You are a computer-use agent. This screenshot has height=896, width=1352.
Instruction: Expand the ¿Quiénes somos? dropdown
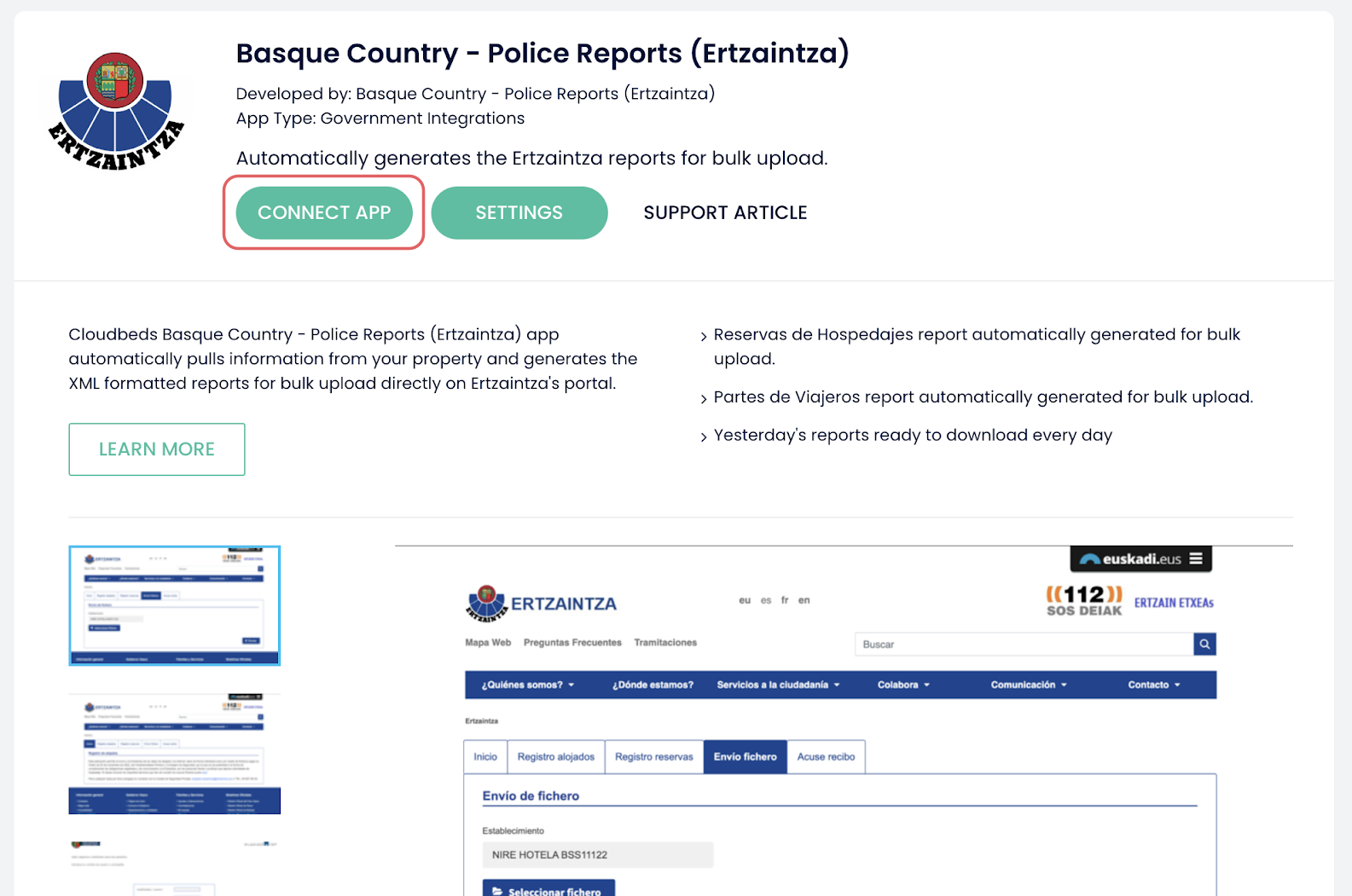pyautogui.click(x=527, y=685)
